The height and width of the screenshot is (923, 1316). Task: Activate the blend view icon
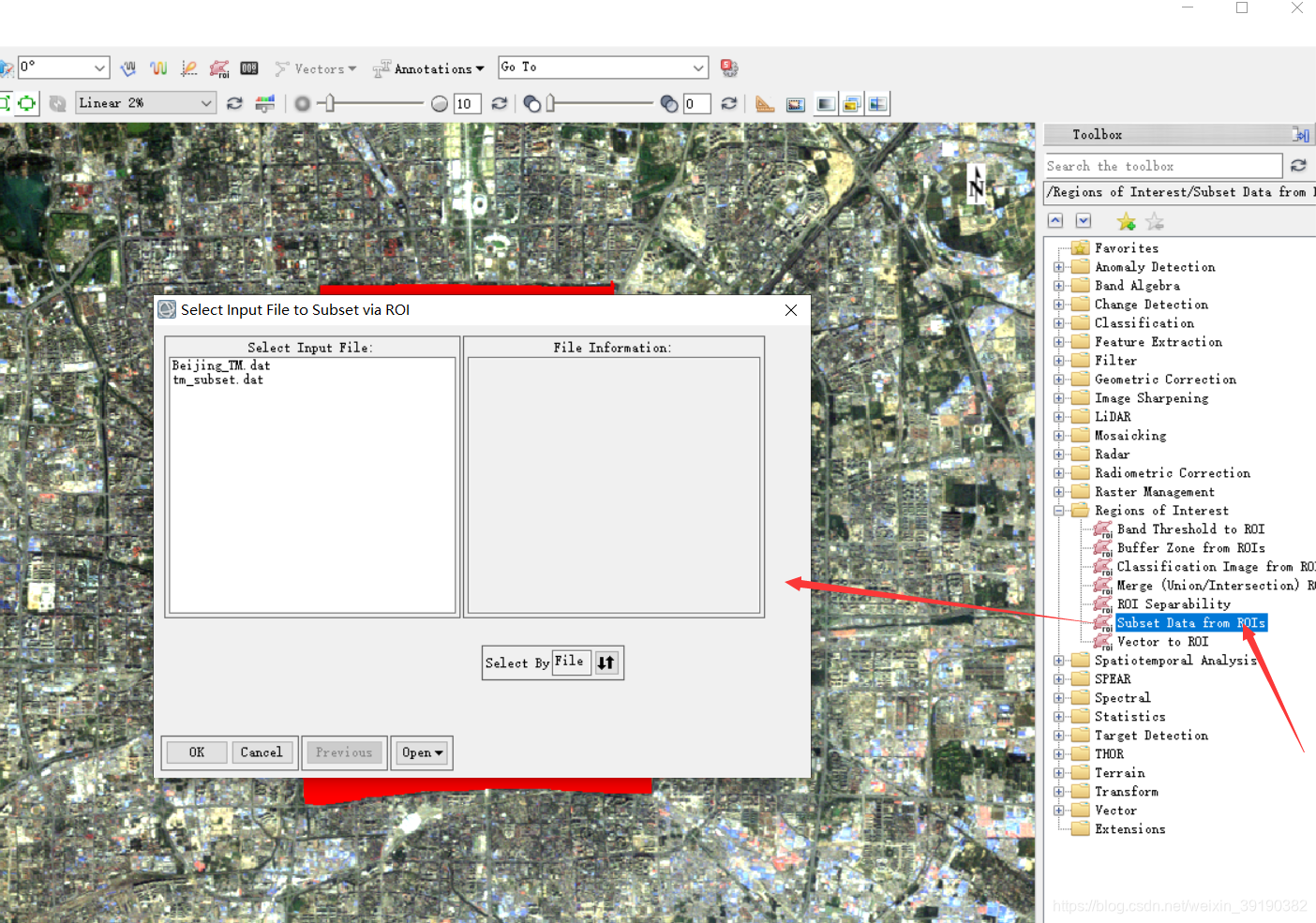point(825,104)
